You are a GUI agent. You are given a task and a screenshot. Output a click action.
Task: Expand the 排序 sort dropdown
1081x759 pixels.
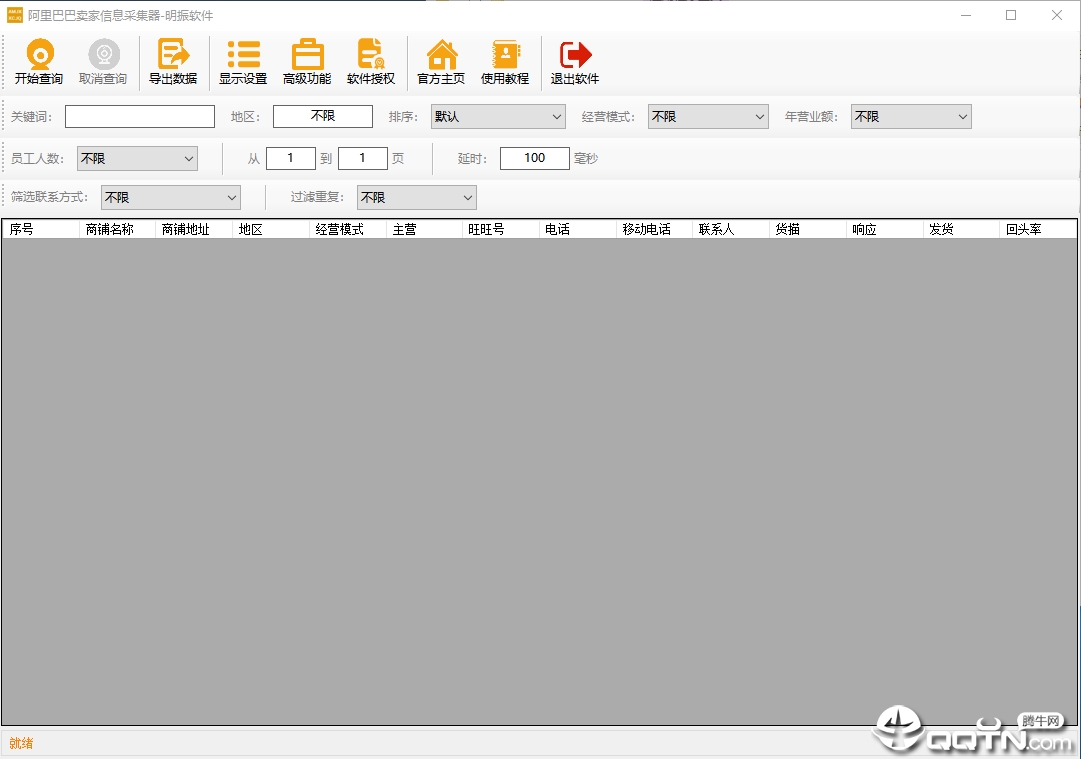point(498,117)
